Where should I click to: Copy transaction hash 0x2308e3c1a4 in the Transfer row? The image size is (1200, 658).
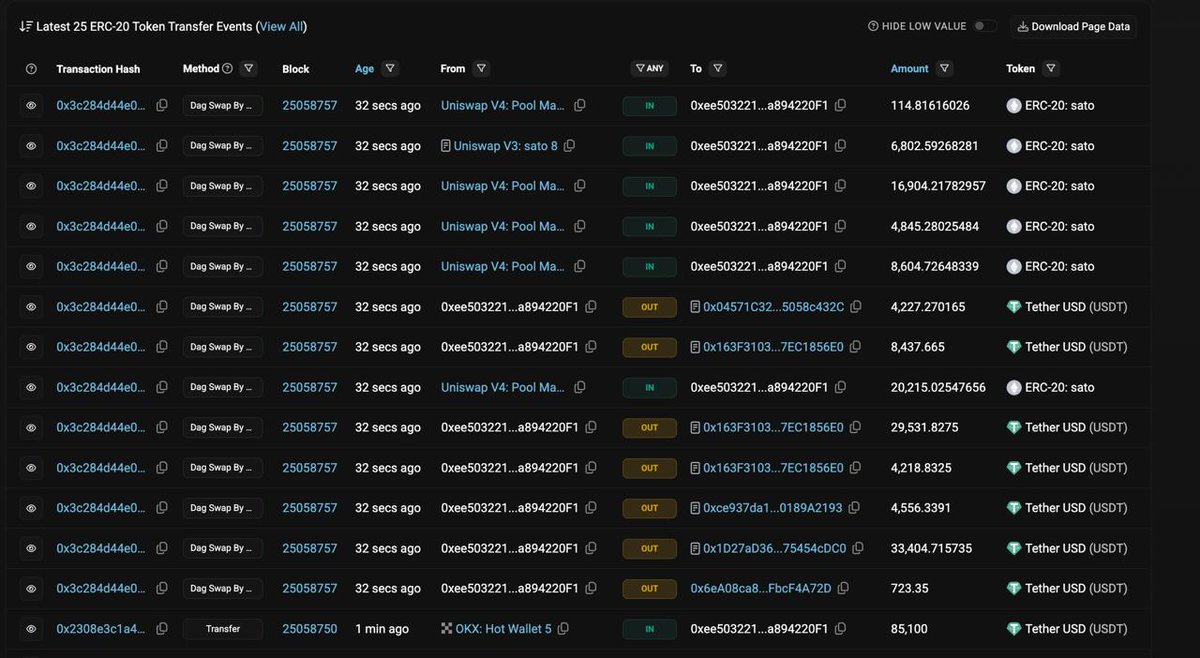coord(162,629)
